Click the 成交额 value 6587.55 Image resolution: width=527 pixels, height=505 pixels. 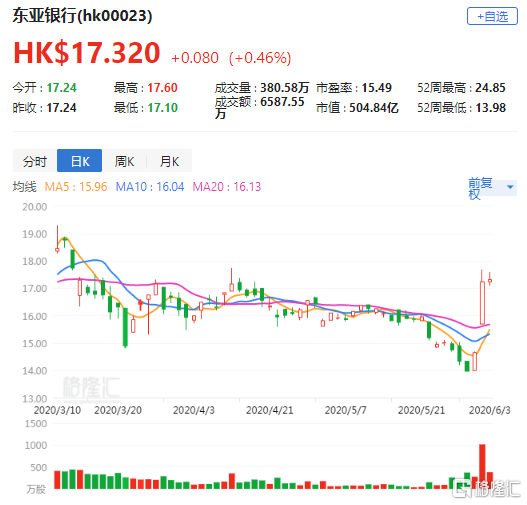[282, 101]
